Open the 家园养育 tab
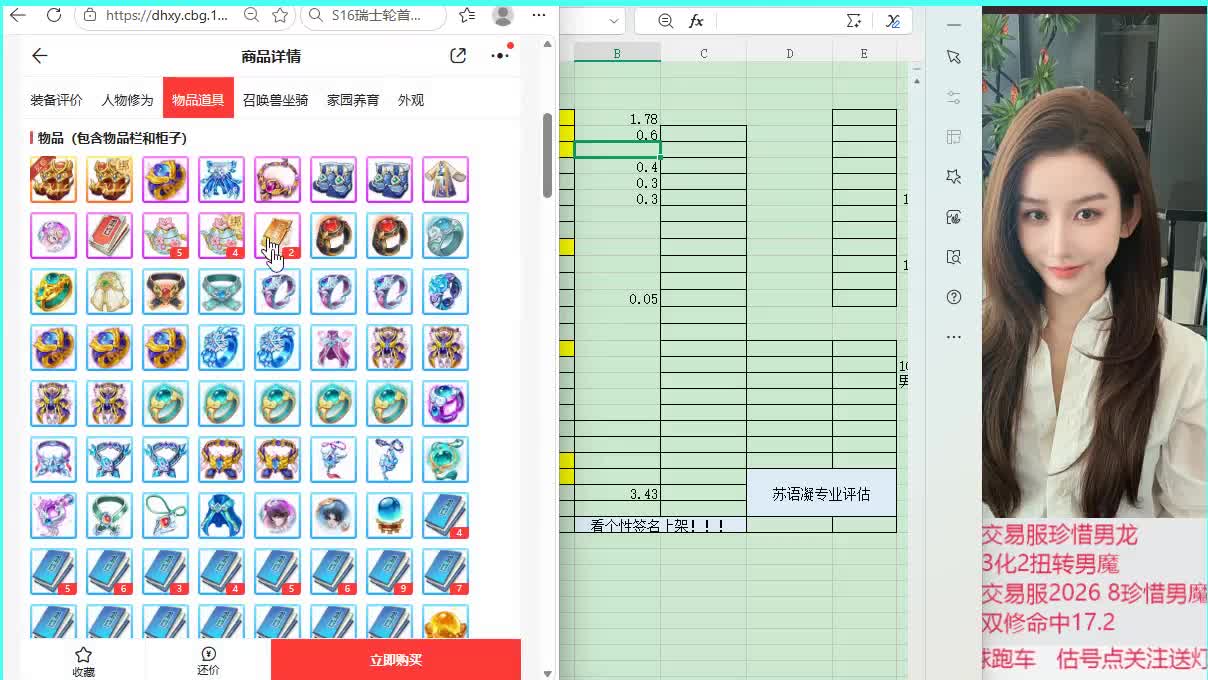The height and width of the screenshot is (680, 1208). [353, 100]
